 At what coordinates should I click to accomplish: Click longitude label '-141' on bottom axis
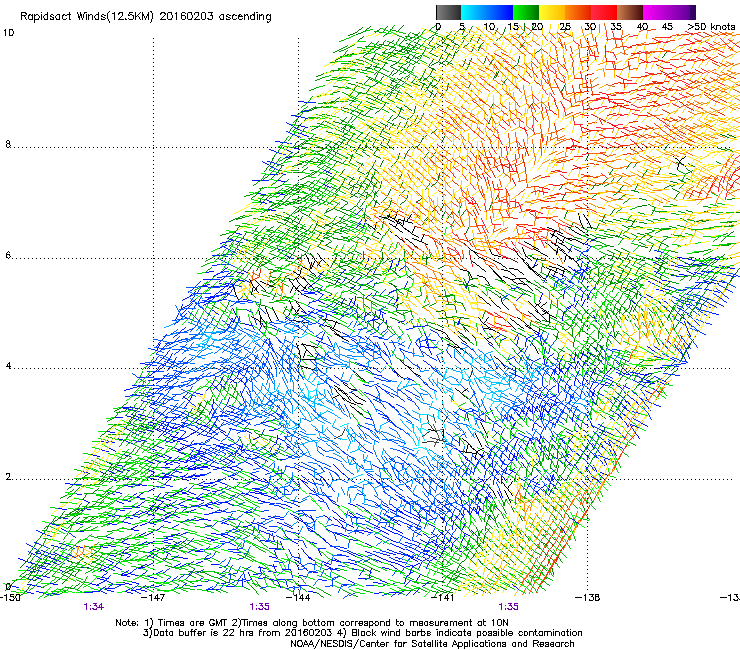(x=443, y=598)
